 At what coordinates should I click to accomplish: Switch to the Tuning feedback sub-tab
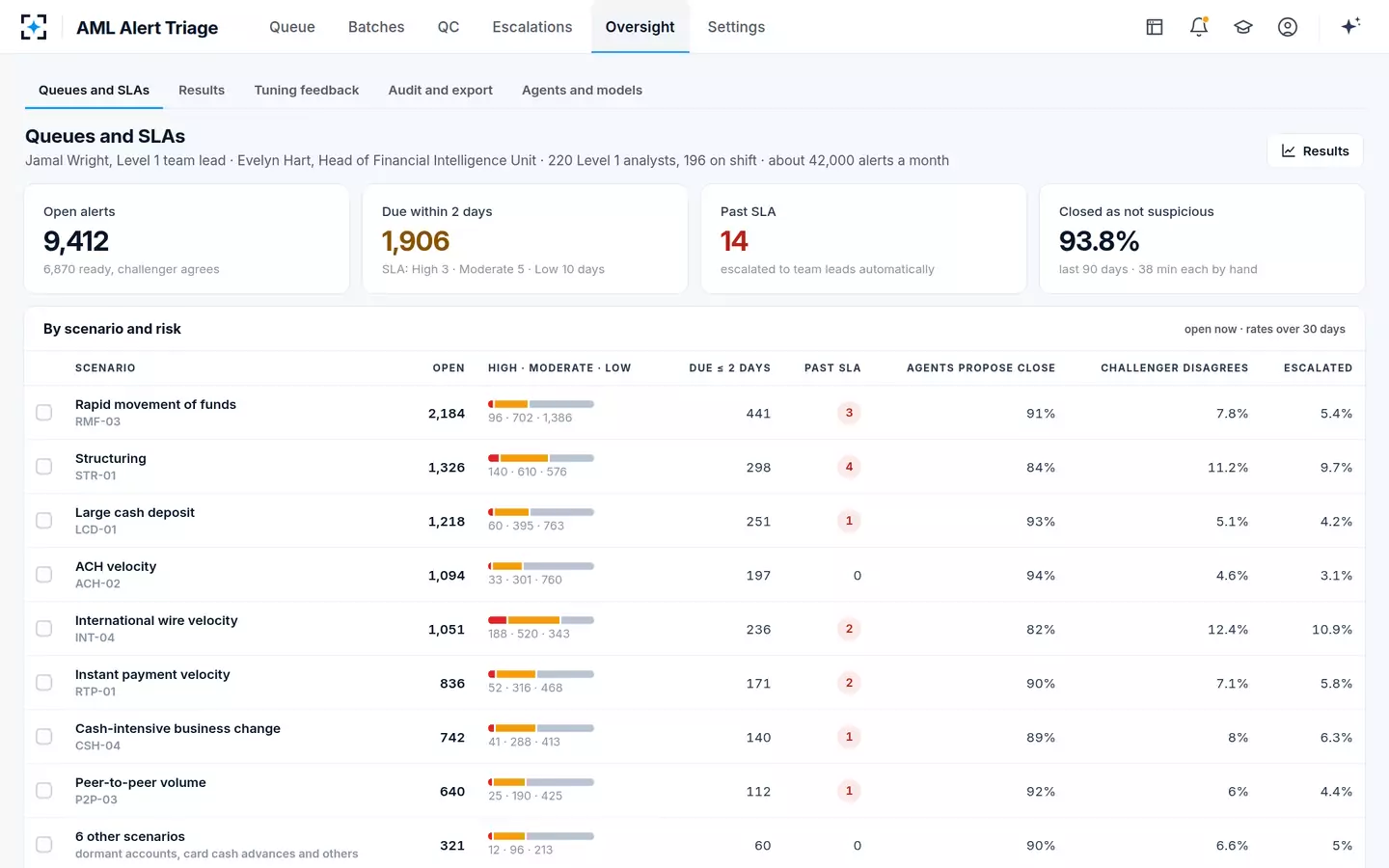point(307,91)
